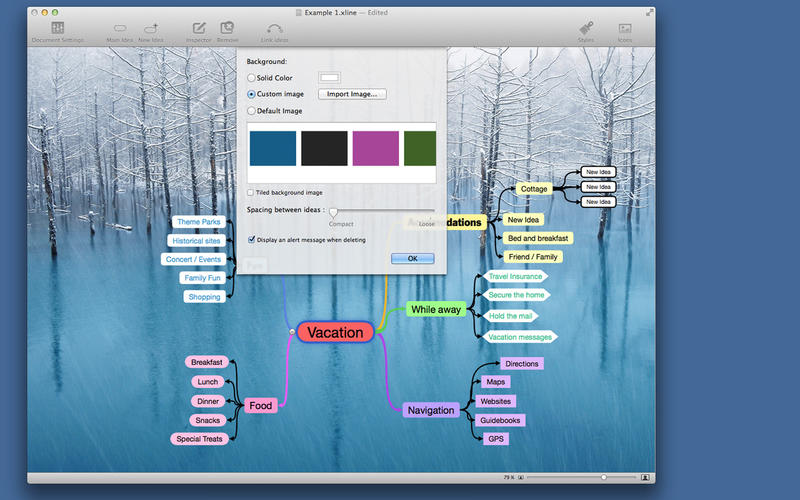Viewport: 800px width, 500px height.
Task: Select the central Vacation node
Action: tap(335, 332)
